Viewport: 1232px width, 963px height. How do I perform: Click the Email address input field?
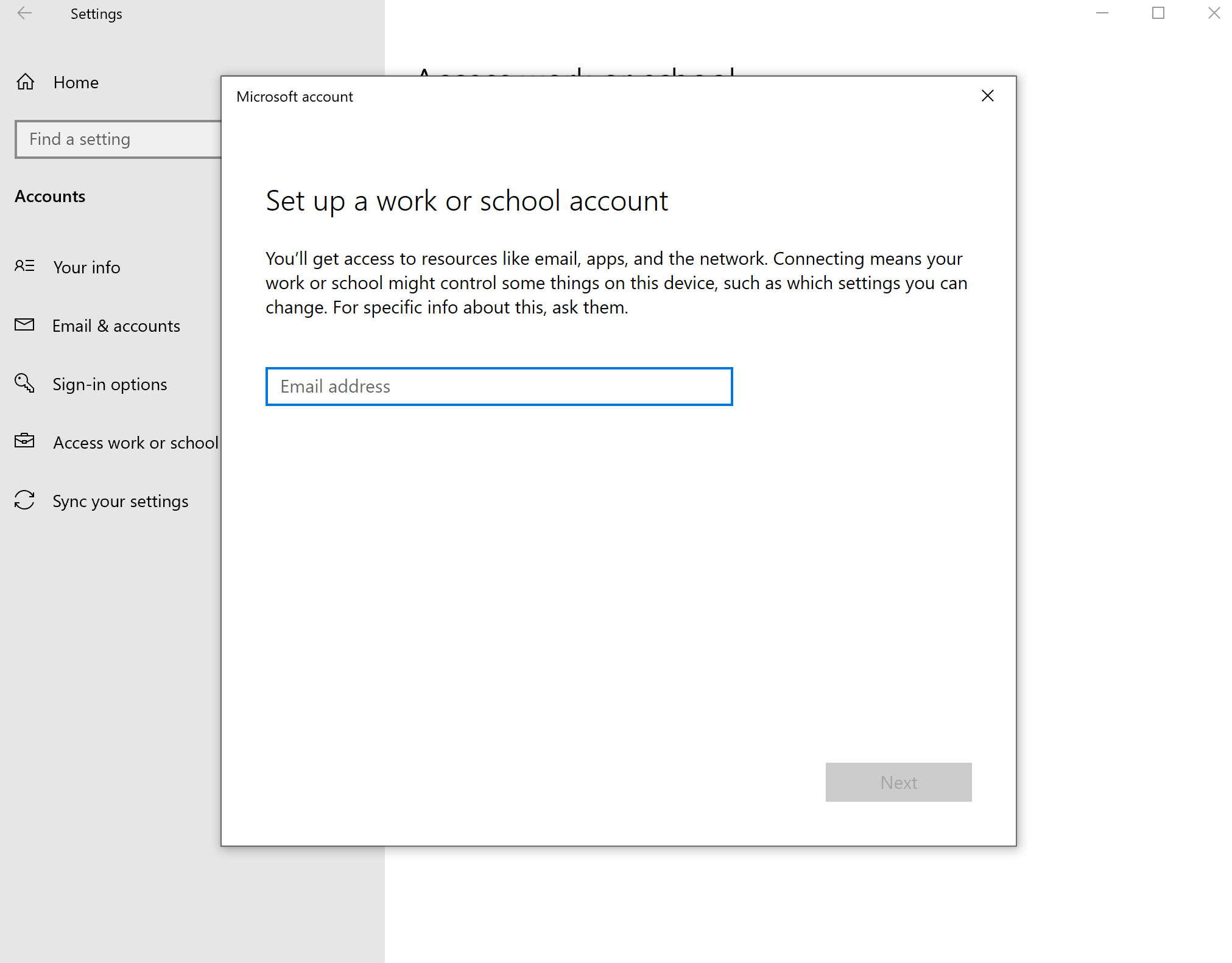[x=498, y=386]
